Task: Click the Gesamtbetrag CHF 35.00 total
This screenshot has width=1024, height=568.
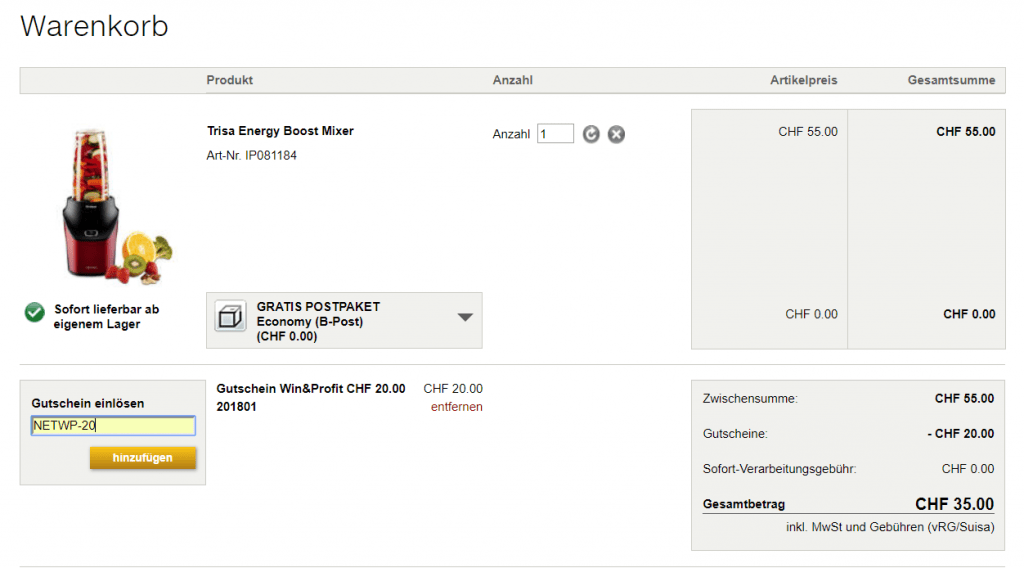Action: pos(953,504)
